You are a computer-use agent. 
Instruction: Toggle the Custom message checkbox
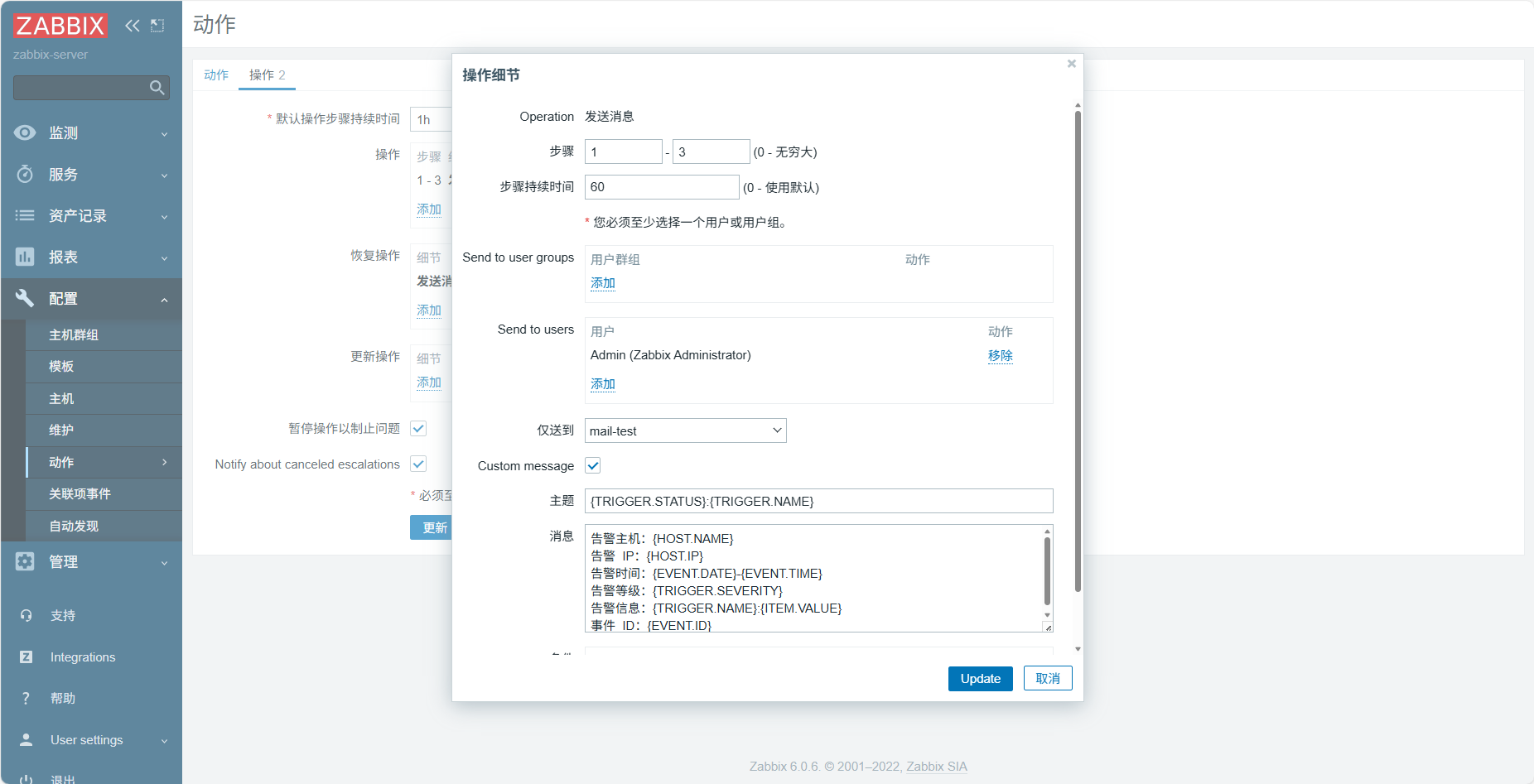593,465
